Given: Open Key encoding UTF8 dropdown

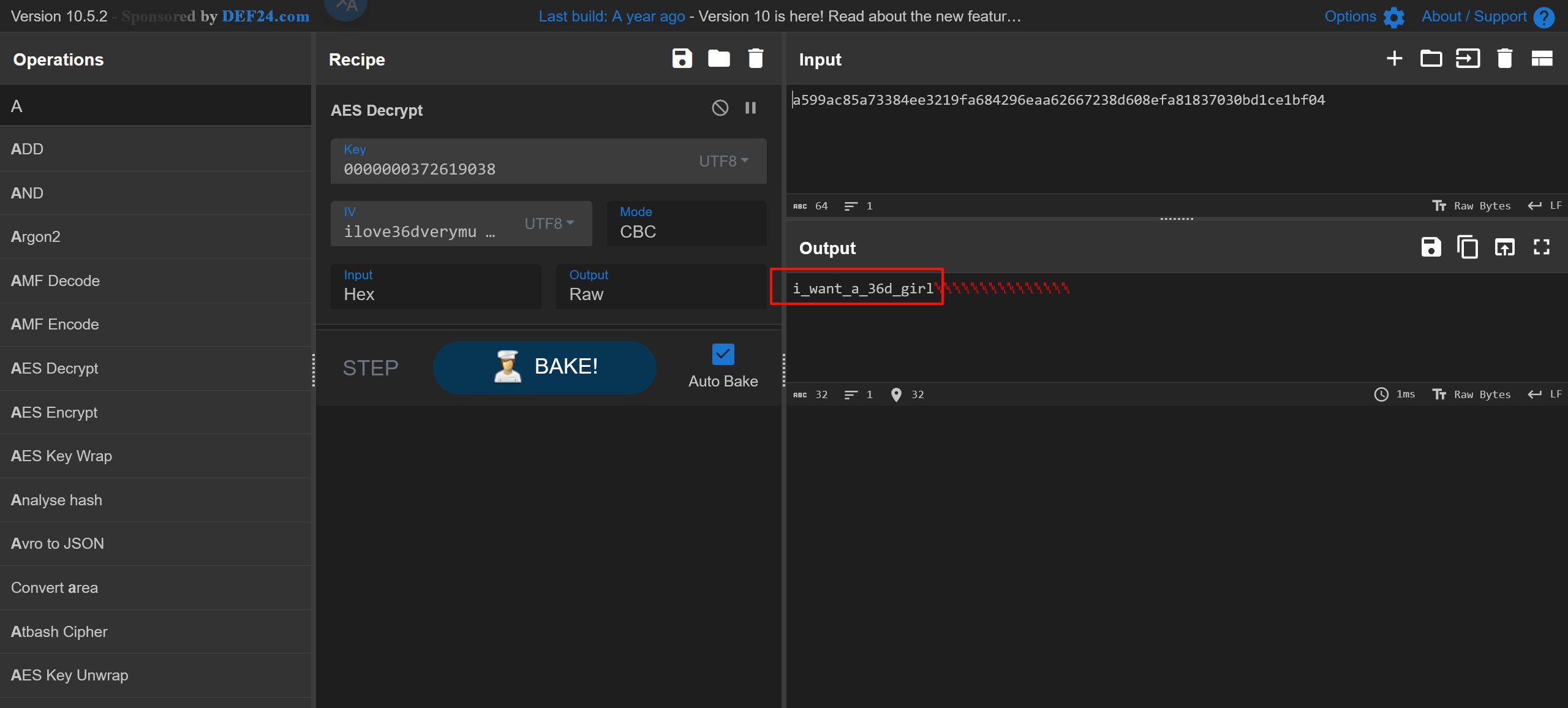Looking at the screenshot, I should pos(724,161).
